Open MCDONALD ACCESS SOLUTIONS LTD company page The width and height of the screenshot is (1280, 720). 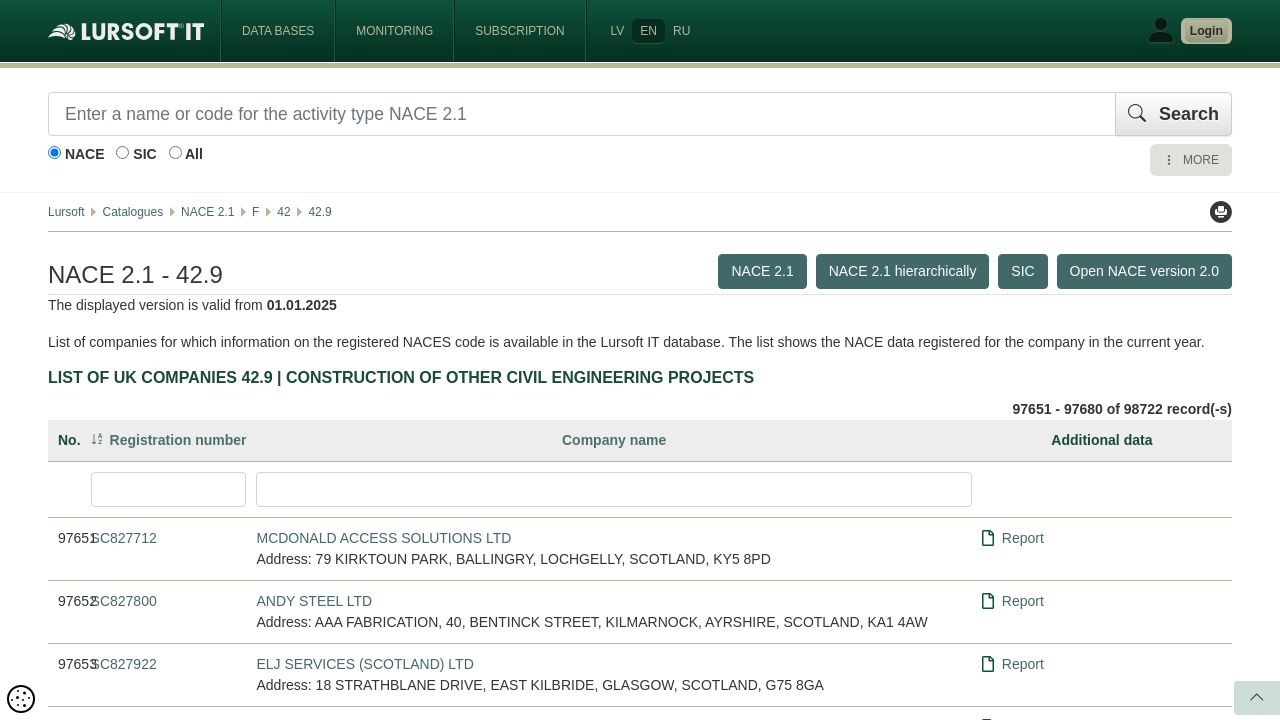[384, 538]
